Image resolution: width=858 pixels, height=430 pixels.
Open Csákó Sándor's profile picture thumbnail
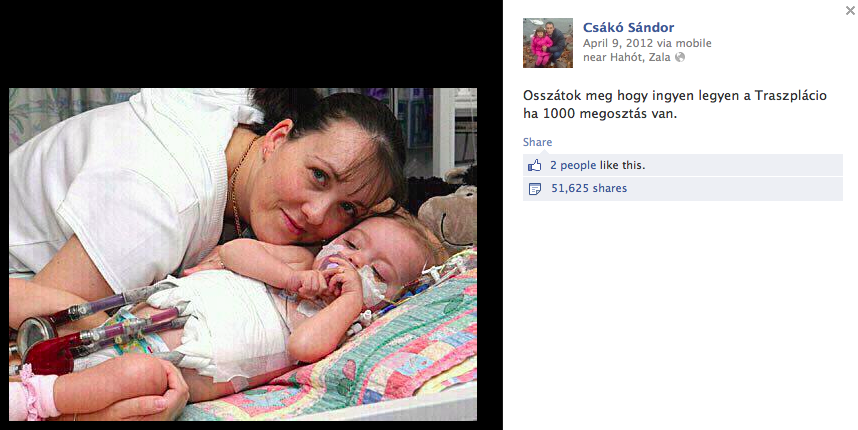pyautogui.click(x=548, y=43)
